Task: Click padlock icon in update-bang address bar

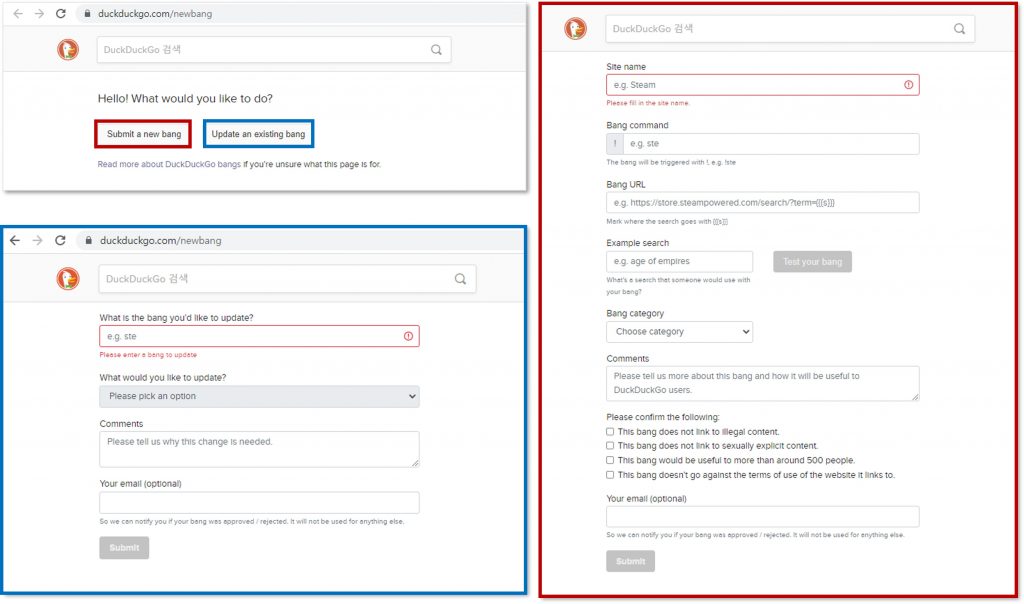Action: pos(88,240)
